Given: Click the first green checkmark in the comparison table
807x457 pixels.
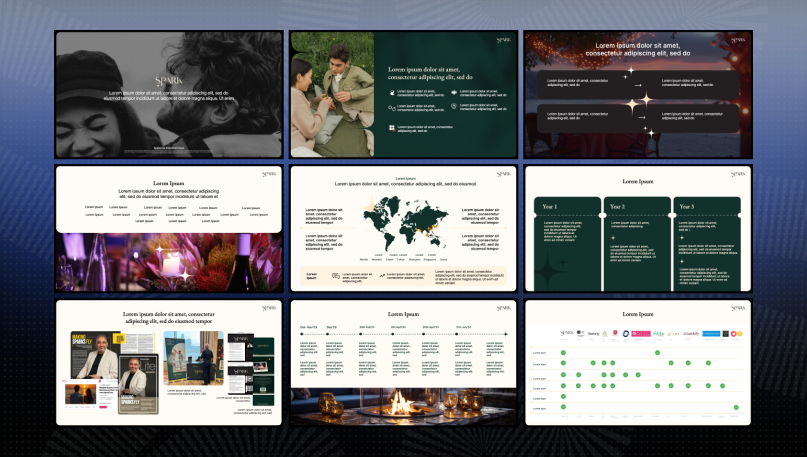Looking at the screenshot, I should click(563, 353).
